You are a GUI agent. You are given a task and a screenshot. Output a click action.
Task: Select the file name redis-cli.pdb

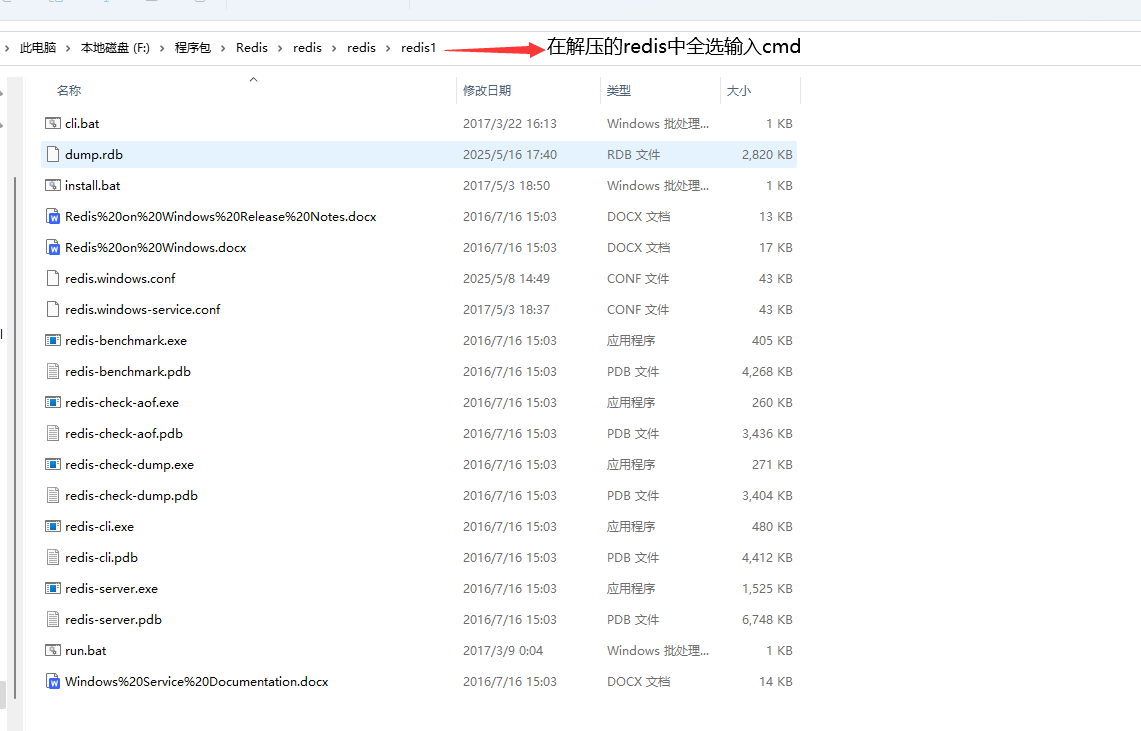[101, 557]
